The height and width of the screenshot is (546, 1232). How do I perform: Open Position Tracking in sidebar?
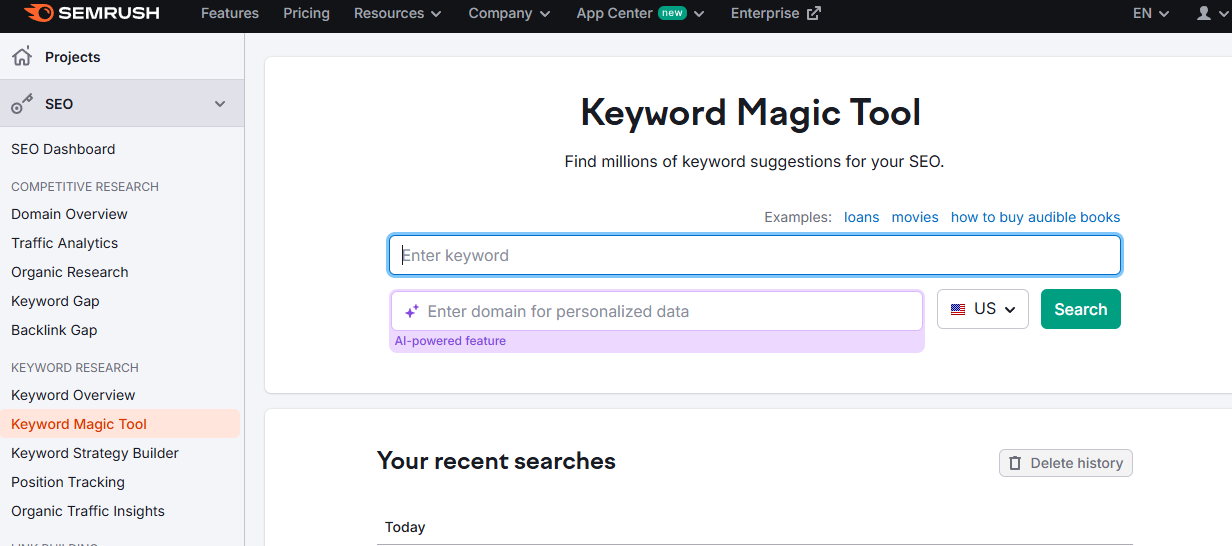click(x=68, y=482)
